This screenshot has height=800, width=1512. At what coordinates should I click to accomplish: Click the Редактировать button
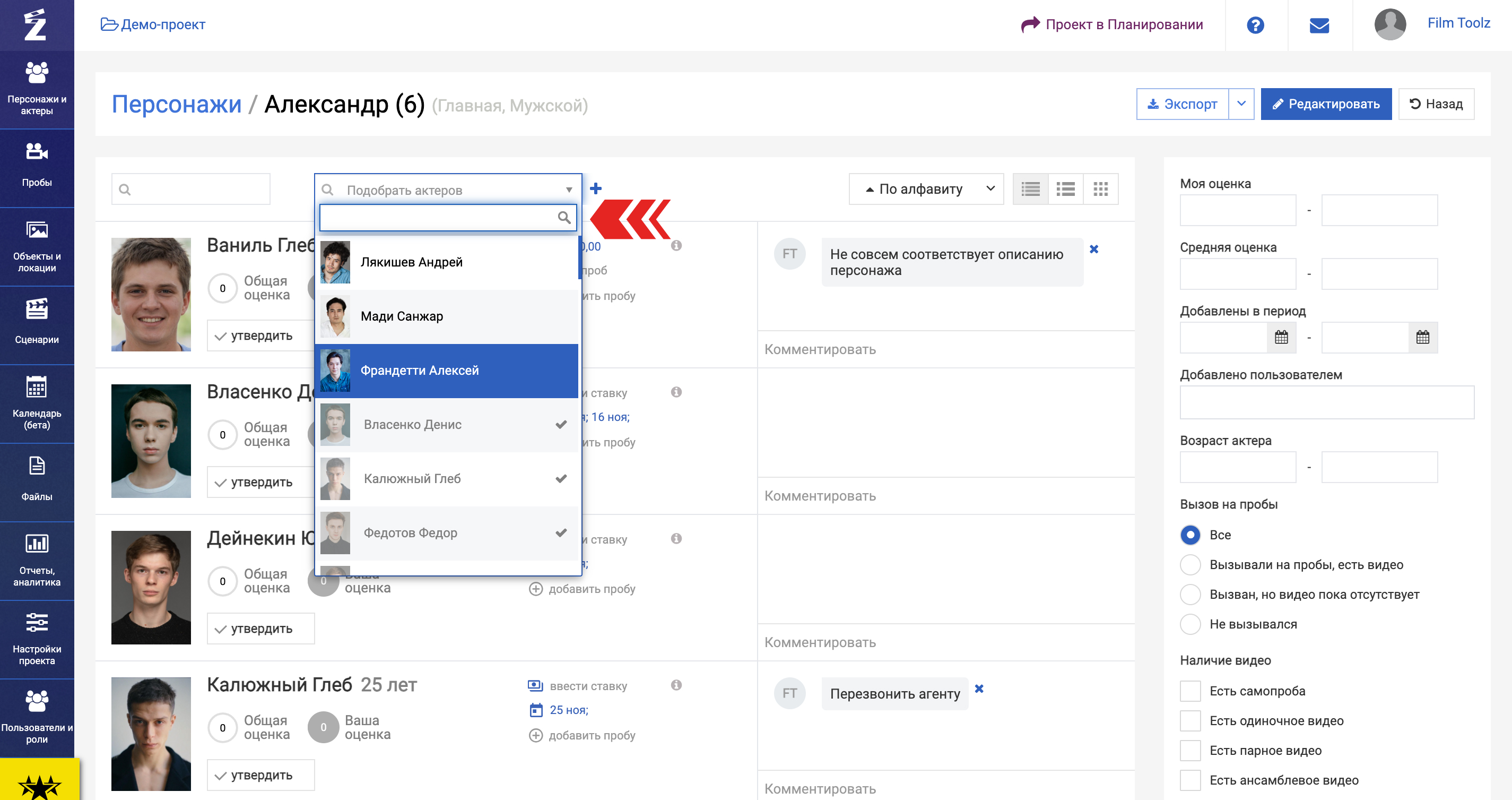[x=1326, y=104]
